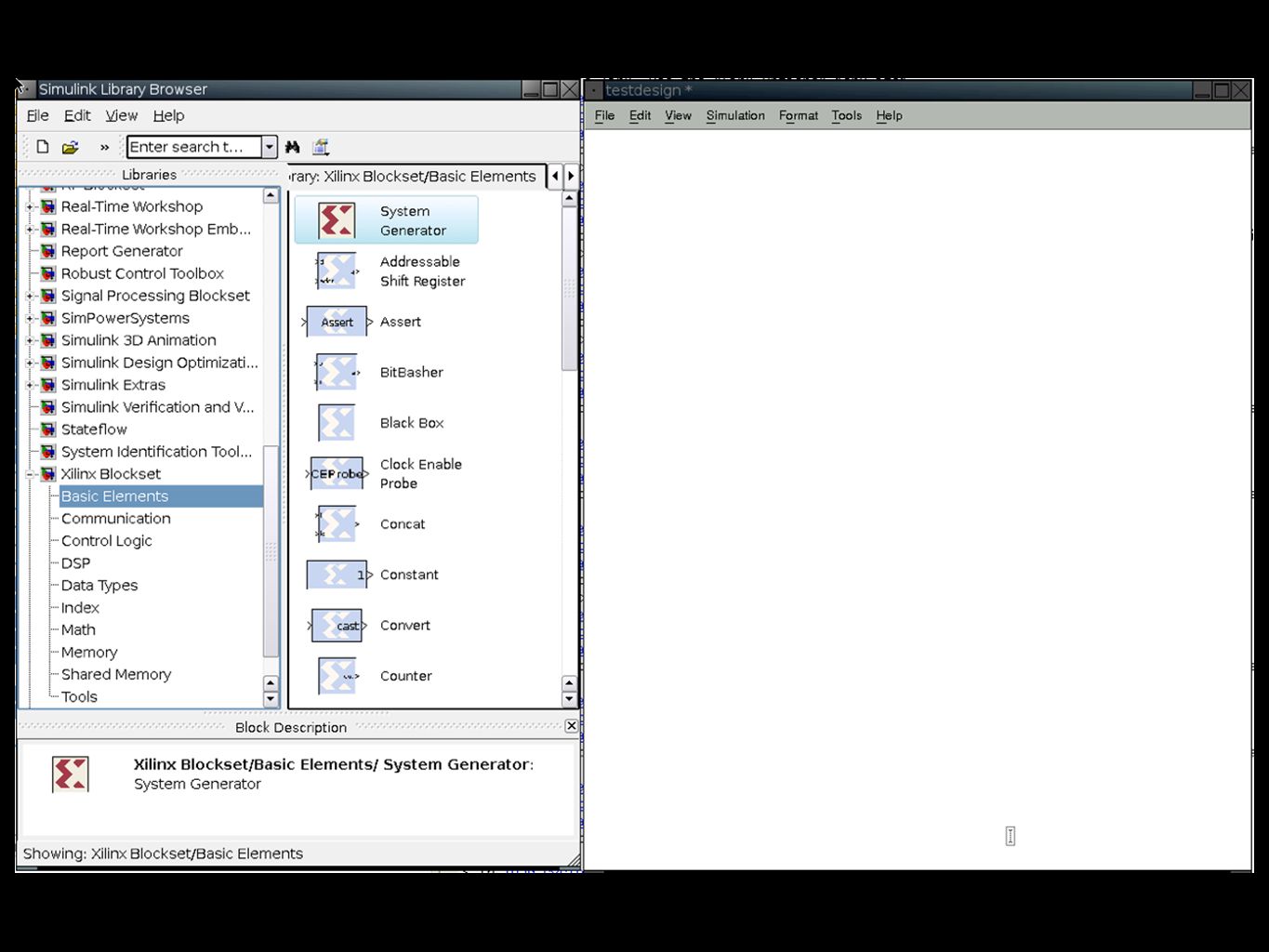The height and width of the screenshot is (952, 1269).
Task: Expand the Simulink Design Optimization node
Action: 30,363
